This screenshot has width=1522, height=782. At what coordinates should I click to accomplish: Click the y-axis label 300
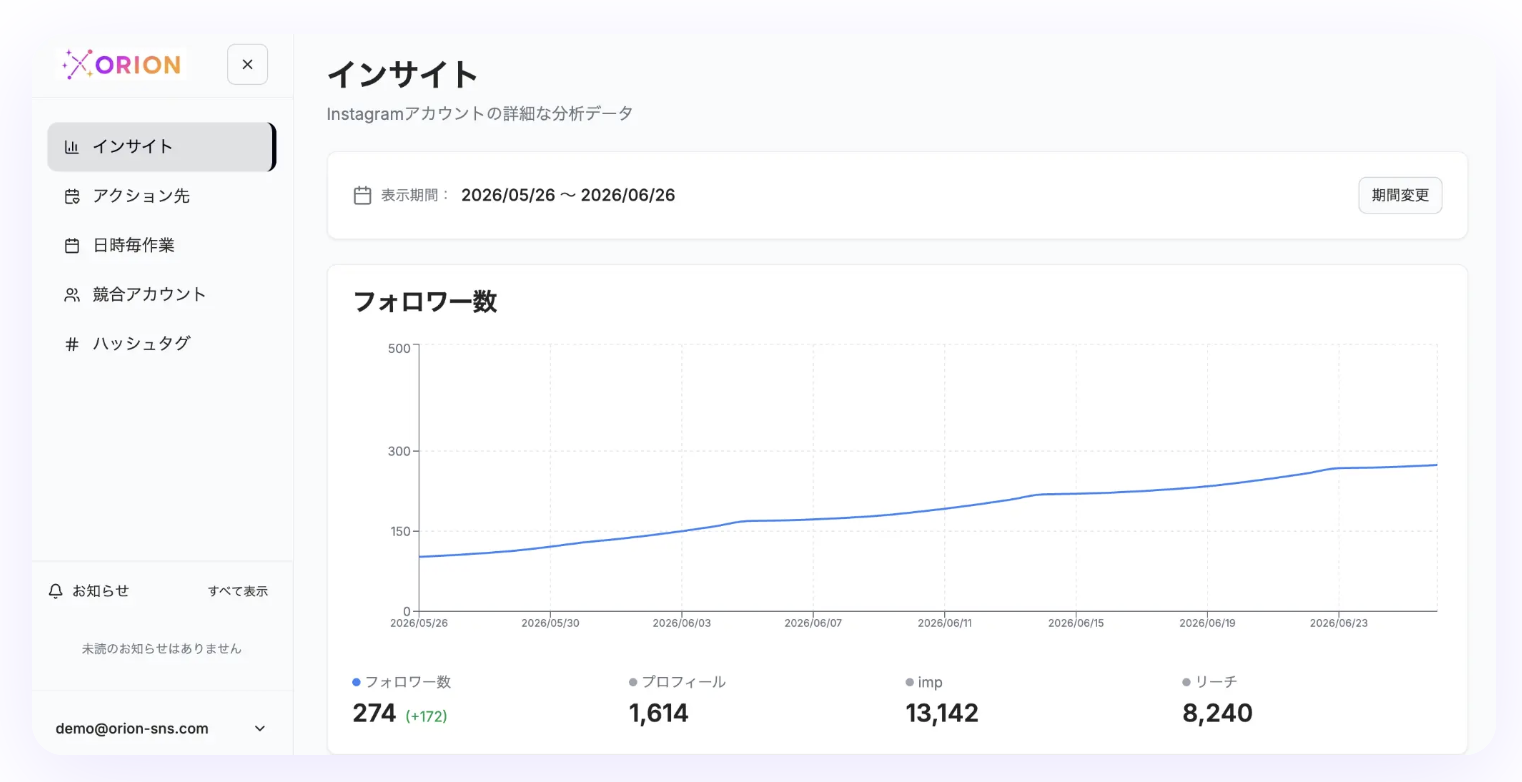pos(399,451)
